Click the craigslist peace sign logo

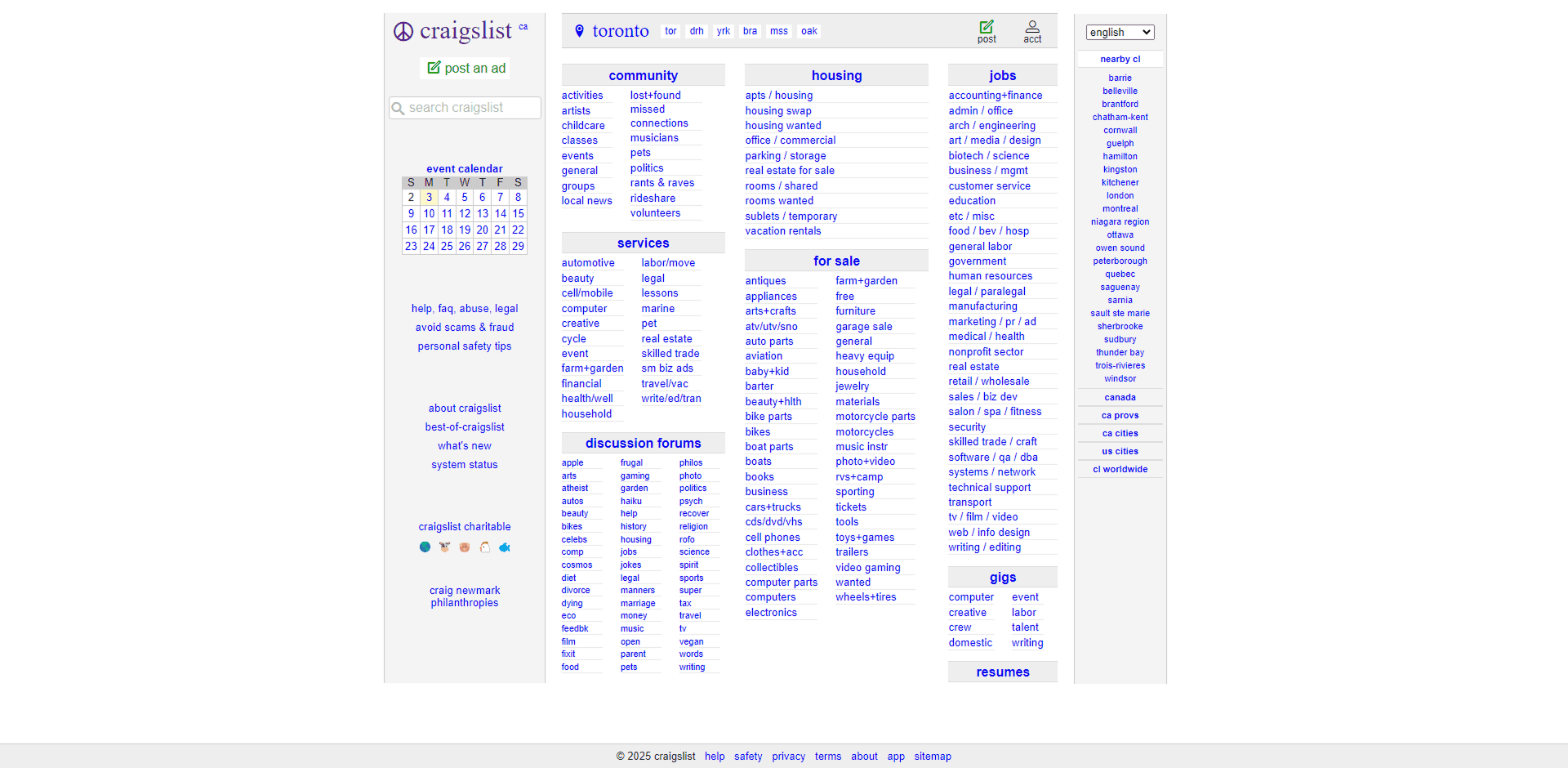[x=403, y=32]
